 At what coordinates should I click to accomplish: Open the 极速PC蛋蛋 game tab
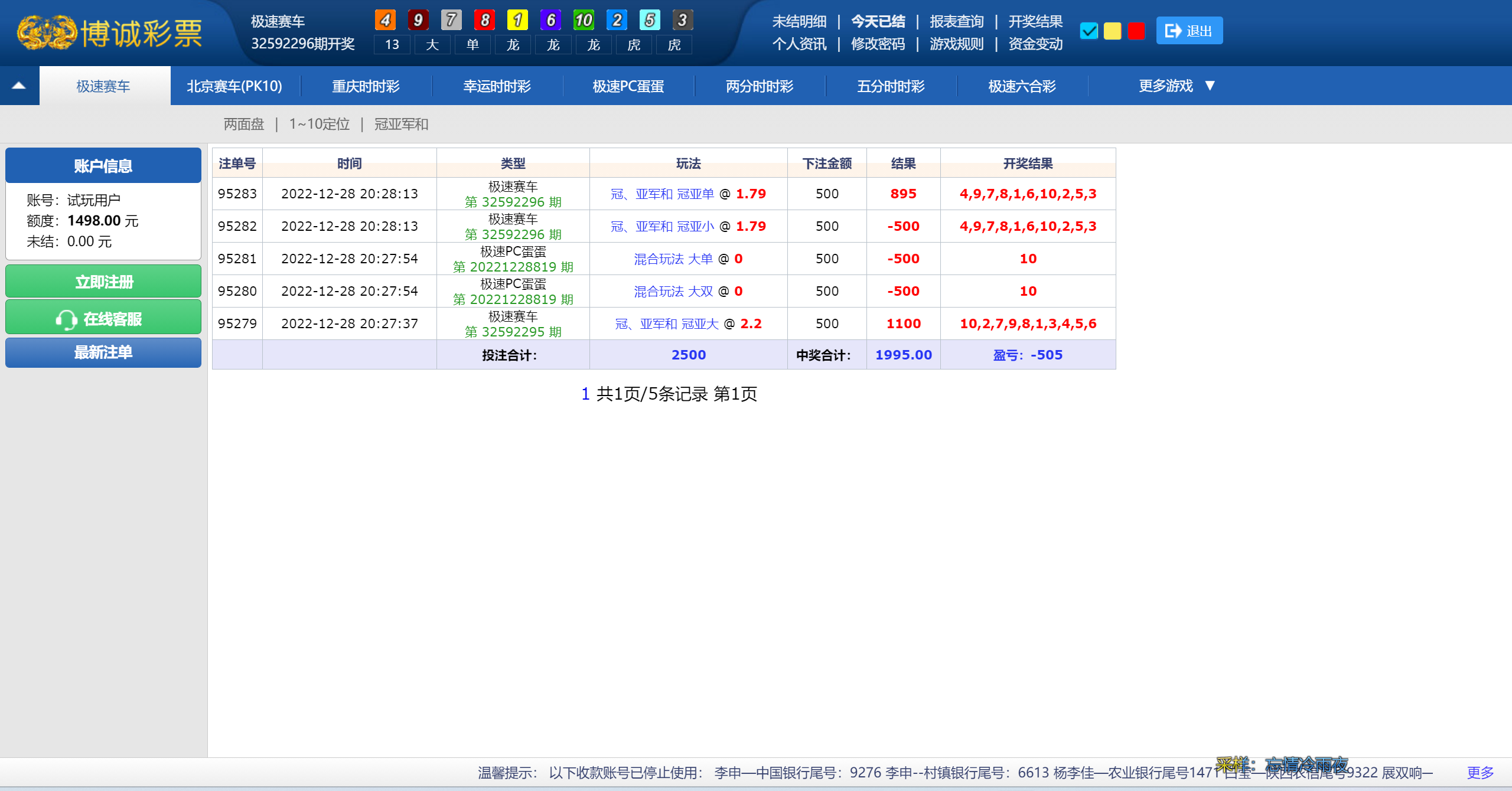[628, 86]
